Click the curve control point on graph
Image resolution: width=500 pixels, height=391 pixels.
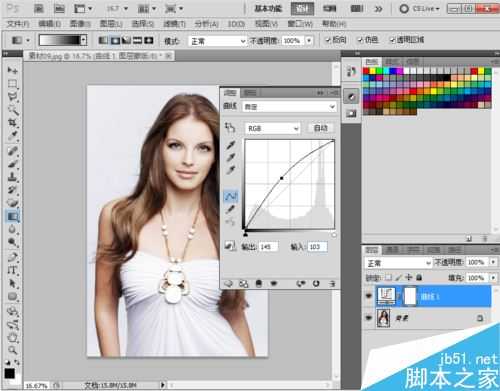tap(282, 178)
